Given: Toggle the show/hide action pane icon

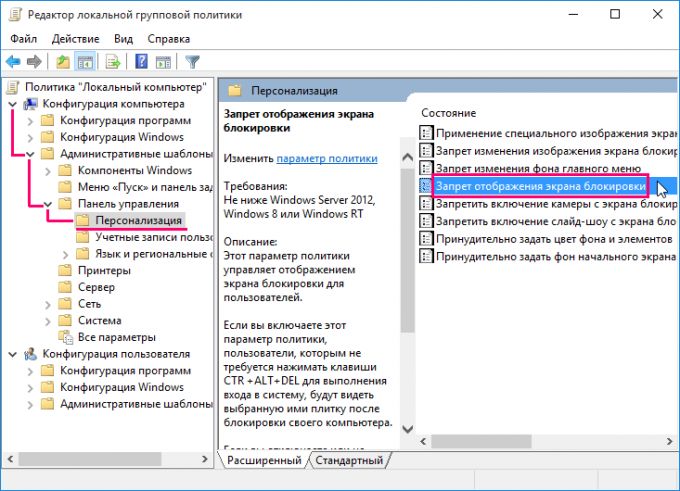Looking at the screenshot, I should pyautogui.click(x=162, y=62).
